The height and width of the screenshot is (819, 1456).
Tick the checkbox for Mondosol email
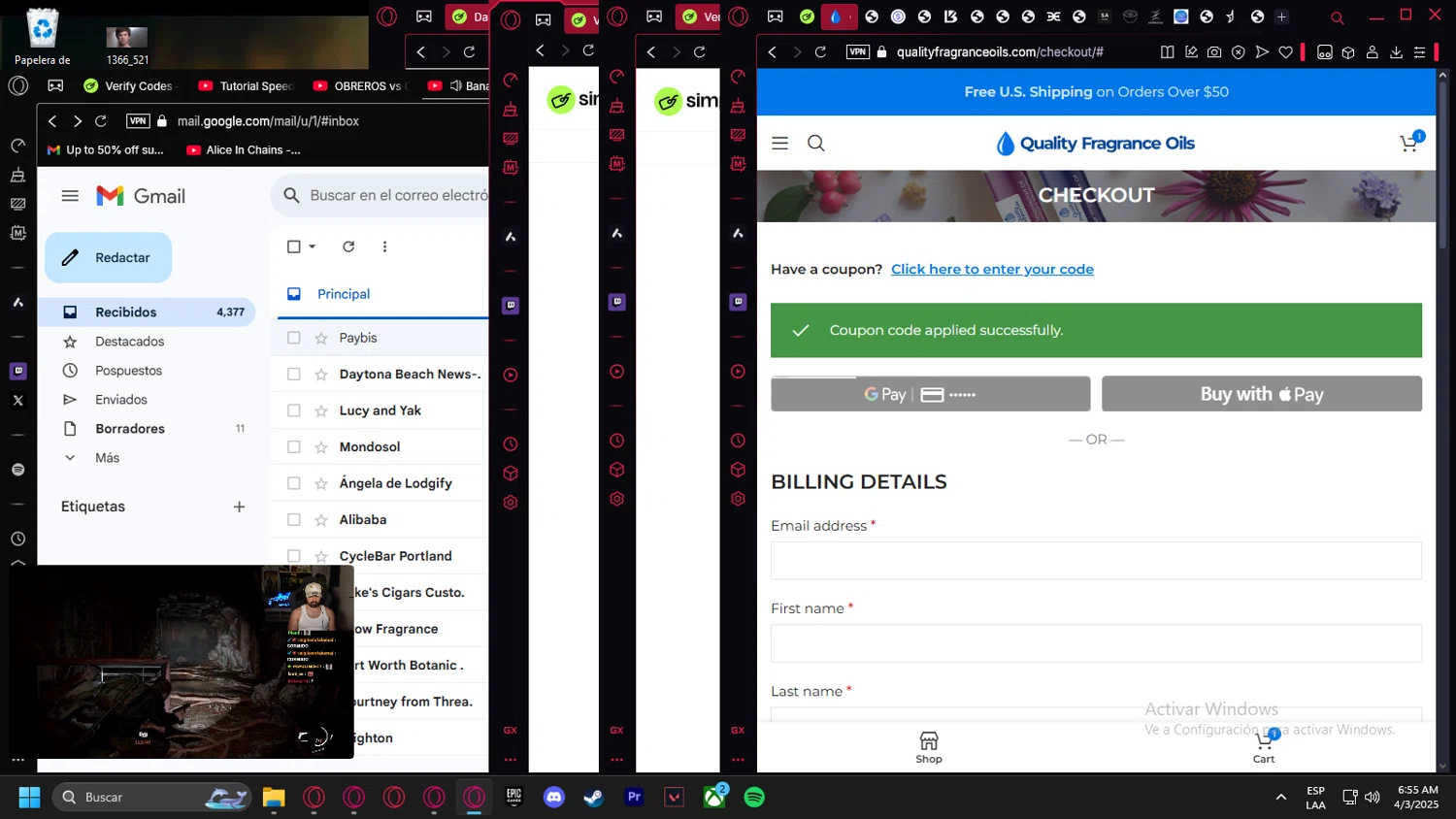(x=294, y=447)
